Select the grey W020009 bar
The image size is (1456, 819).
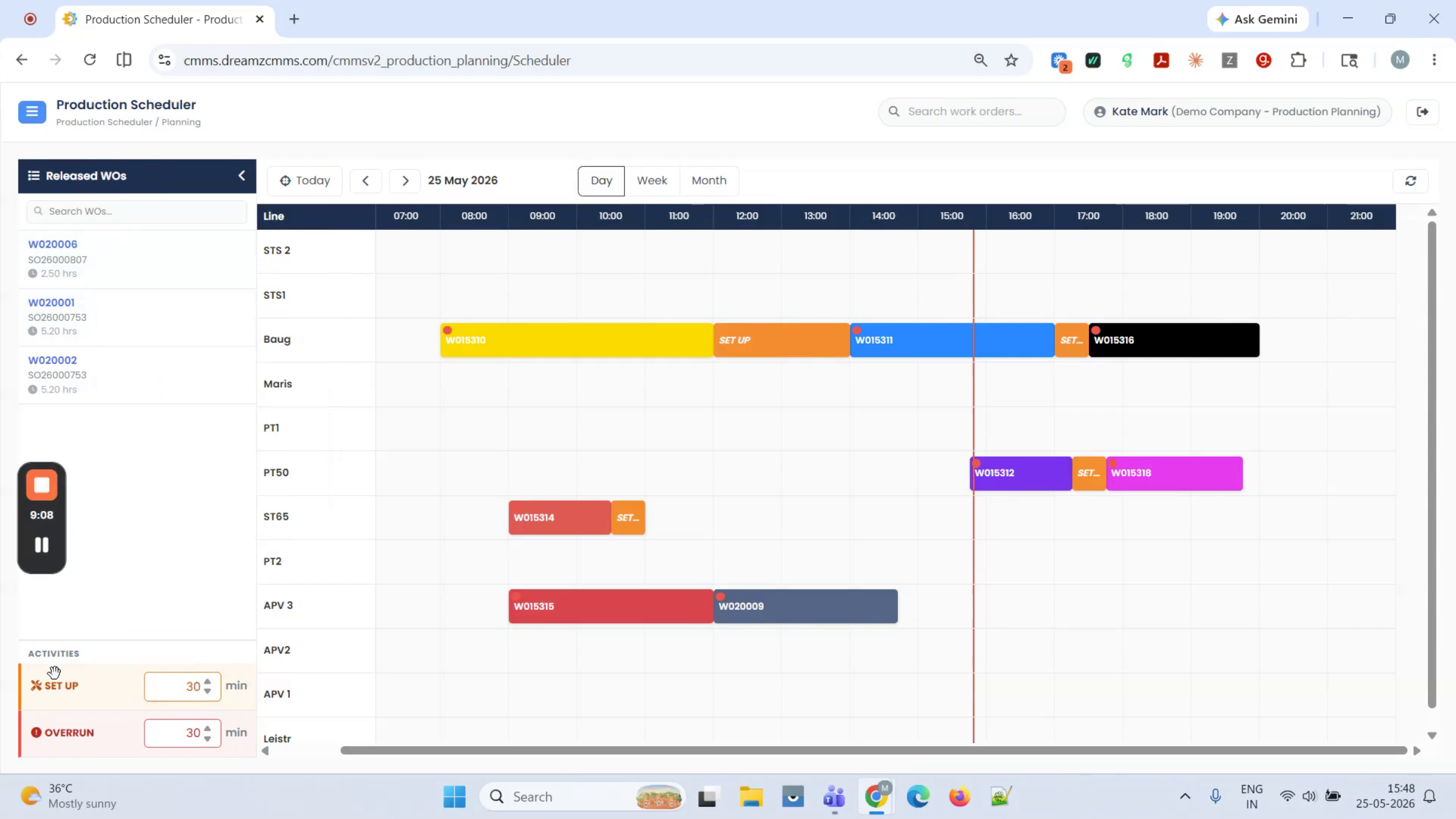pos(806,606)
